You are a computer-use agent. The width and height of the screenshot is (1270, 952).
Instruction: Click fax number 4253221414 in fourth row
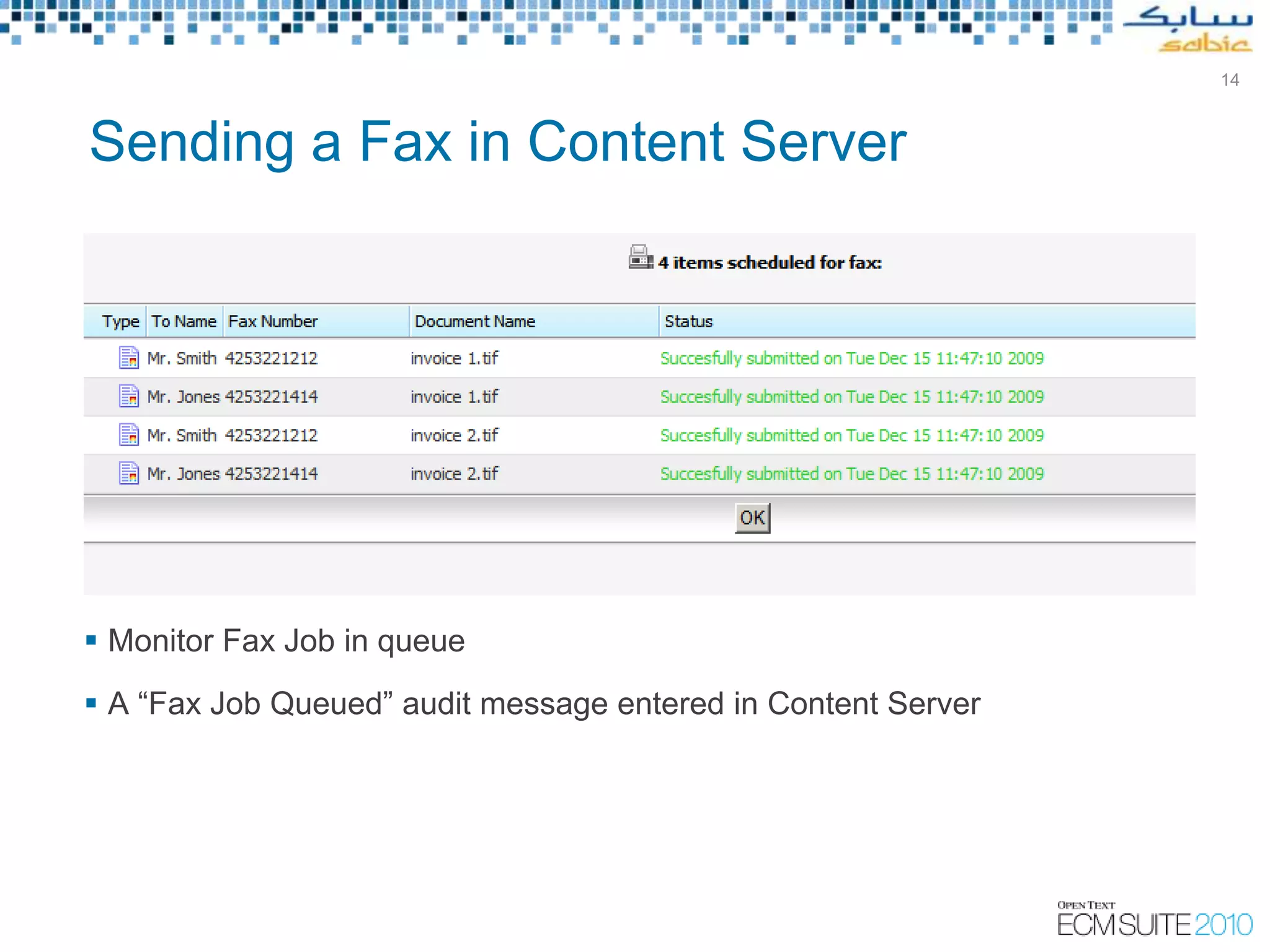coord(271,474)
